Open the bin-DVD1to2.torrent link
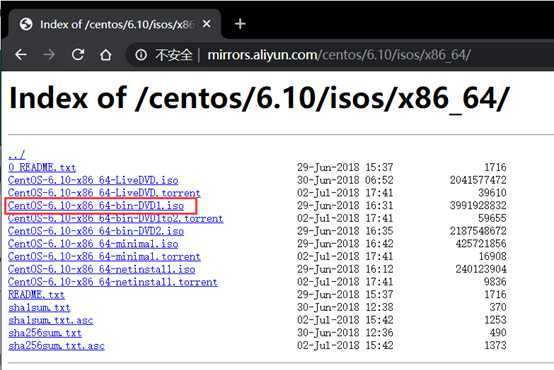554x370 pixels. (116, 218)
